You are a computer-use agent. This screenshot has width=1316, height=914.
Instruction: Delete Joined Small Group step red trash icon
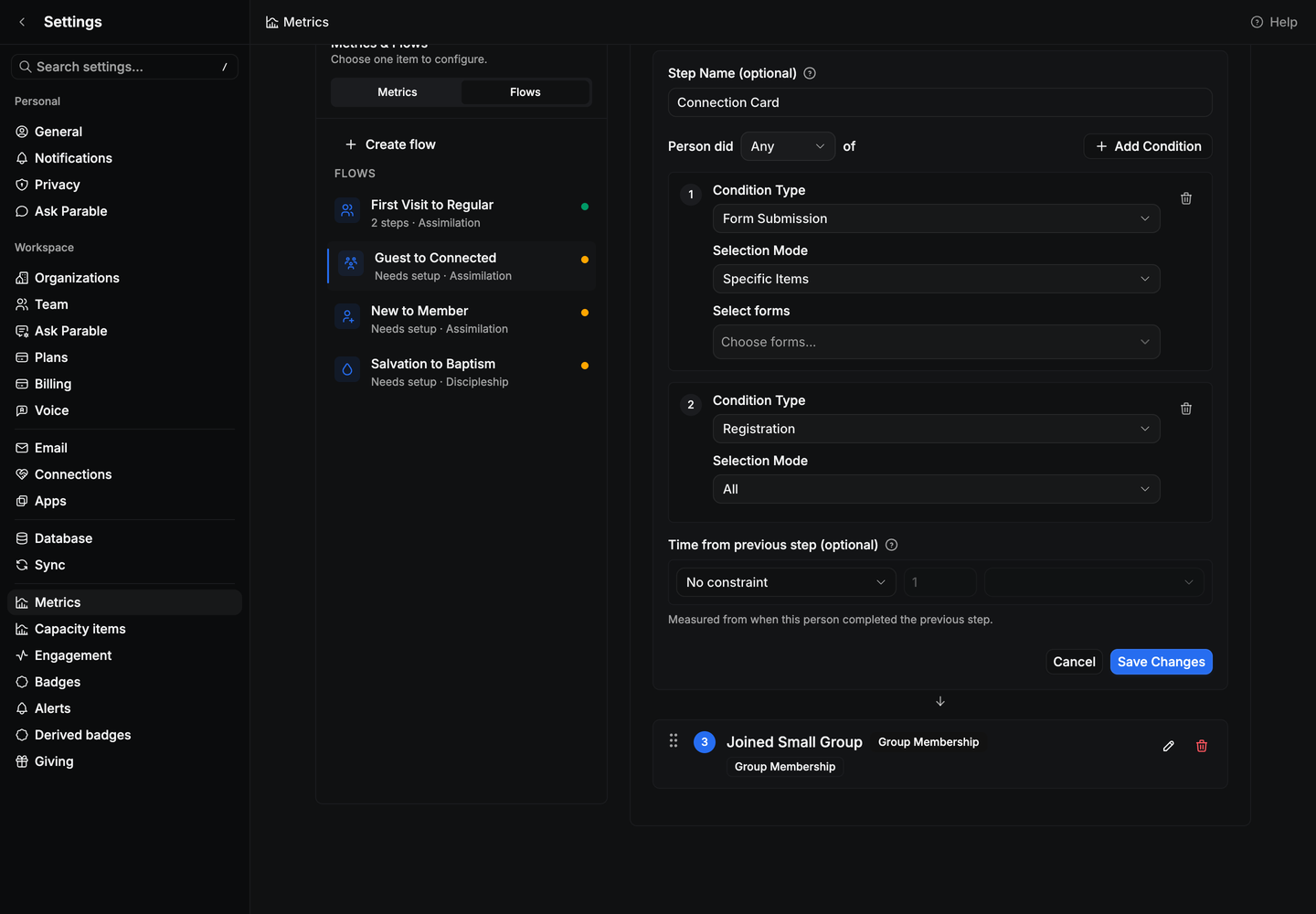[1202, 746]
